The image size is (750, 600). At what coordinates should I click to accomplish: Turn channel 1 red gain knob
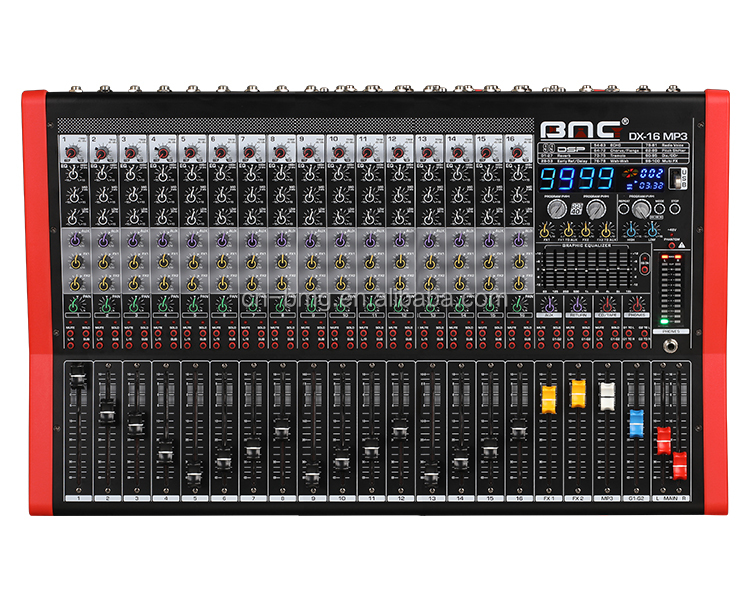pos(72,153)
